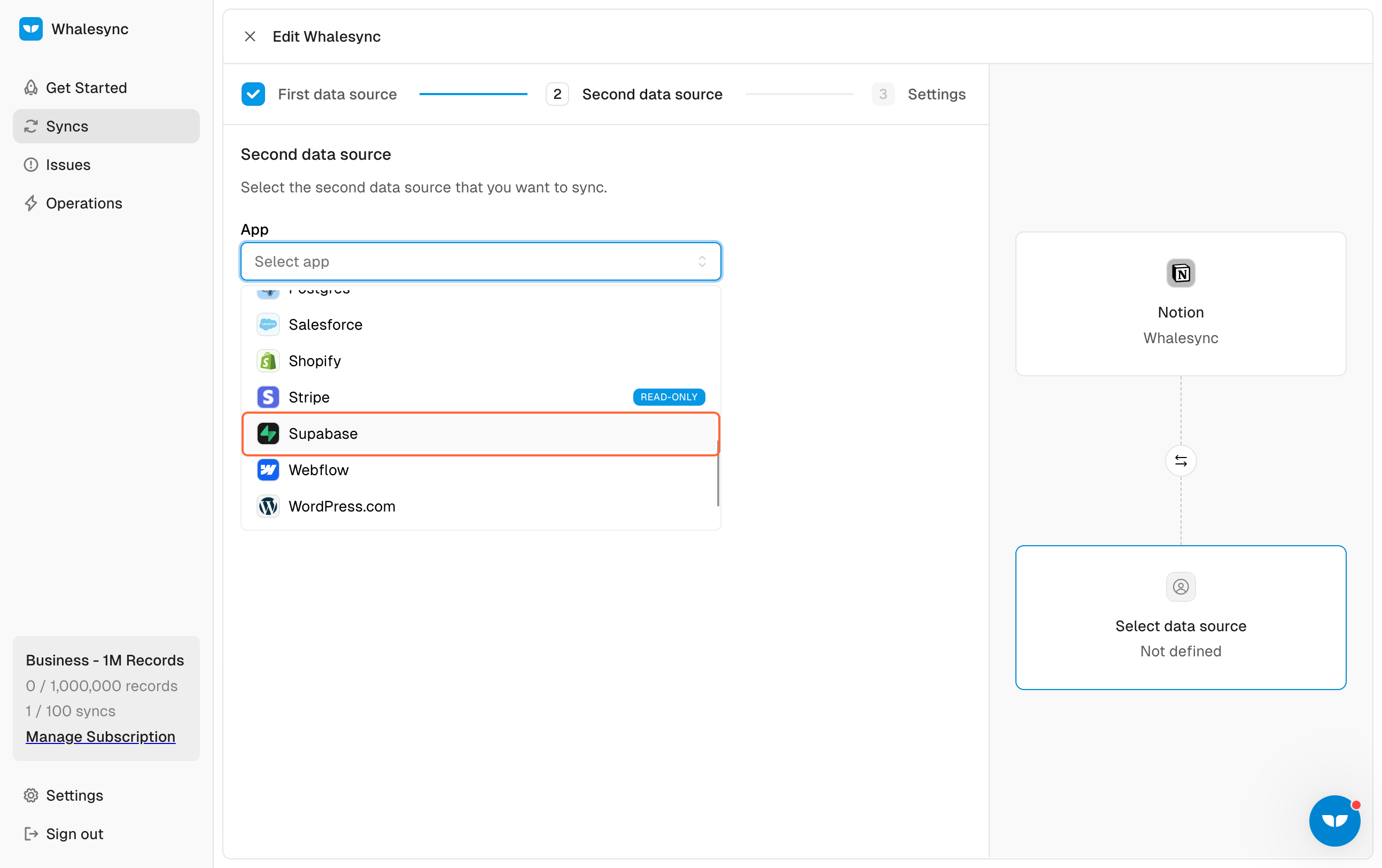Click the Settings gear icon in sidebar
Viewport: 1382px width, 868px height.
click(x=31, y=795)
